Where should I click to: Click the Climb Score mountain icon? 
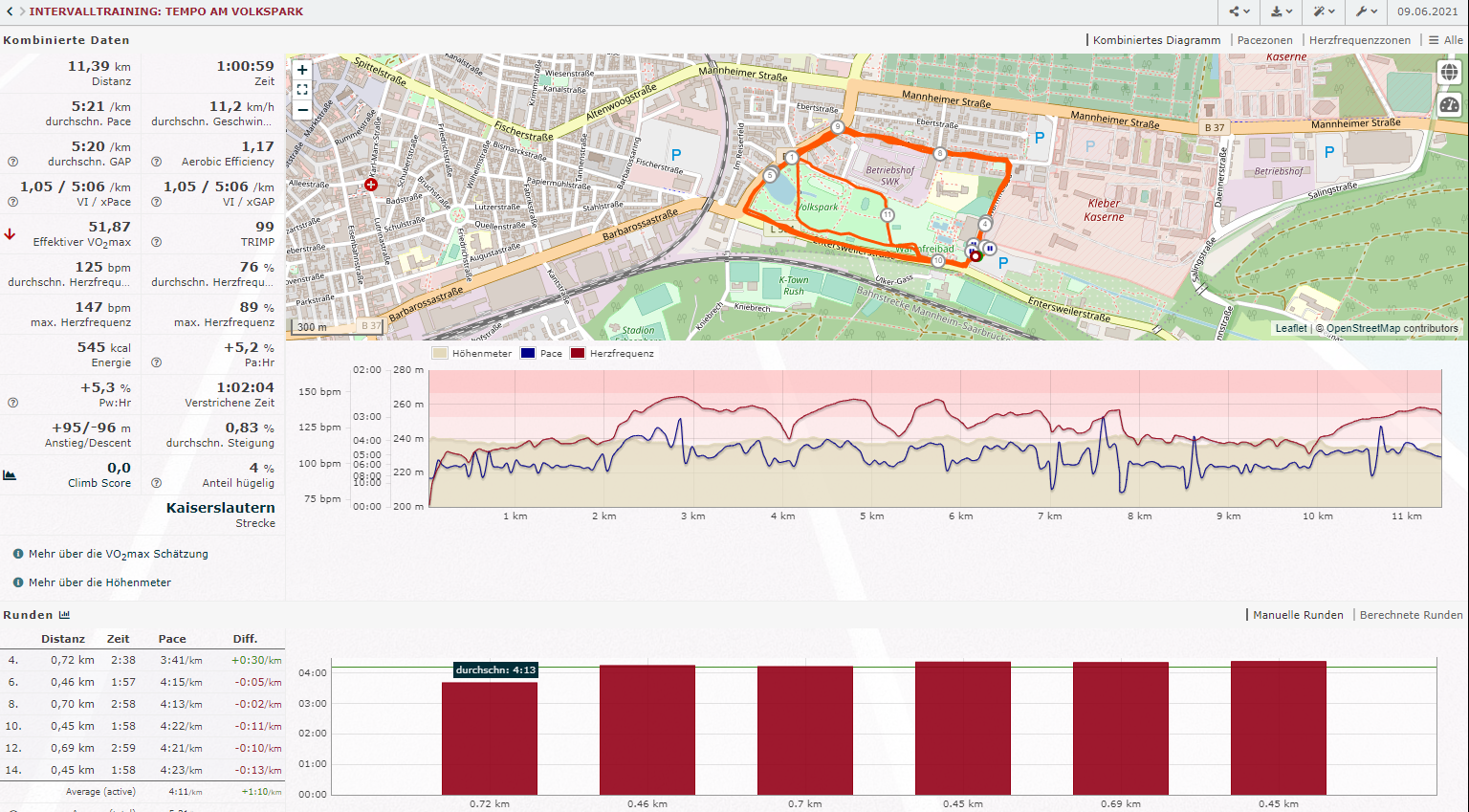coord(10,474)
